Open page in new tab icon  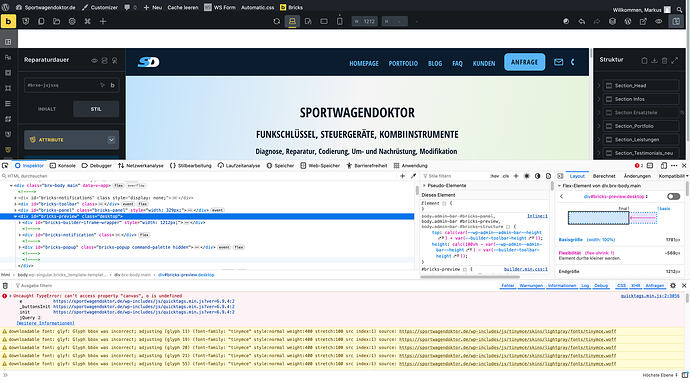point(643,21)
